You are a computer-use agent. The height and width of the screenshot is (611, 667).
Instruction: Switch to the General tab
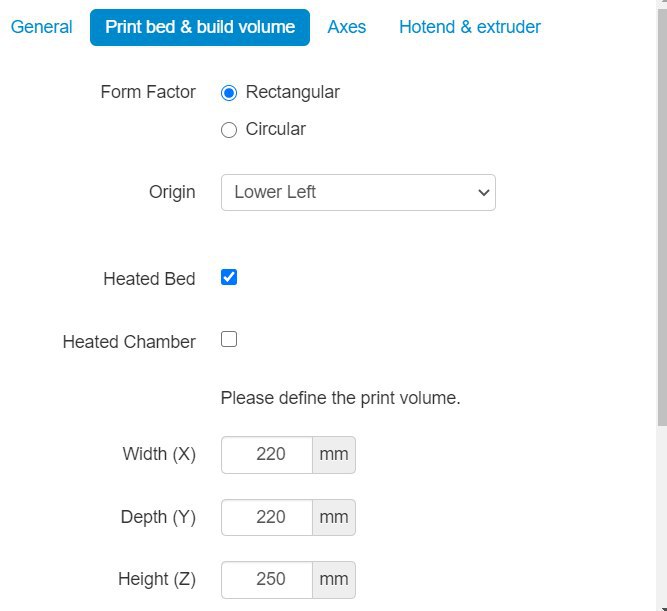click(x=41, y=27)
